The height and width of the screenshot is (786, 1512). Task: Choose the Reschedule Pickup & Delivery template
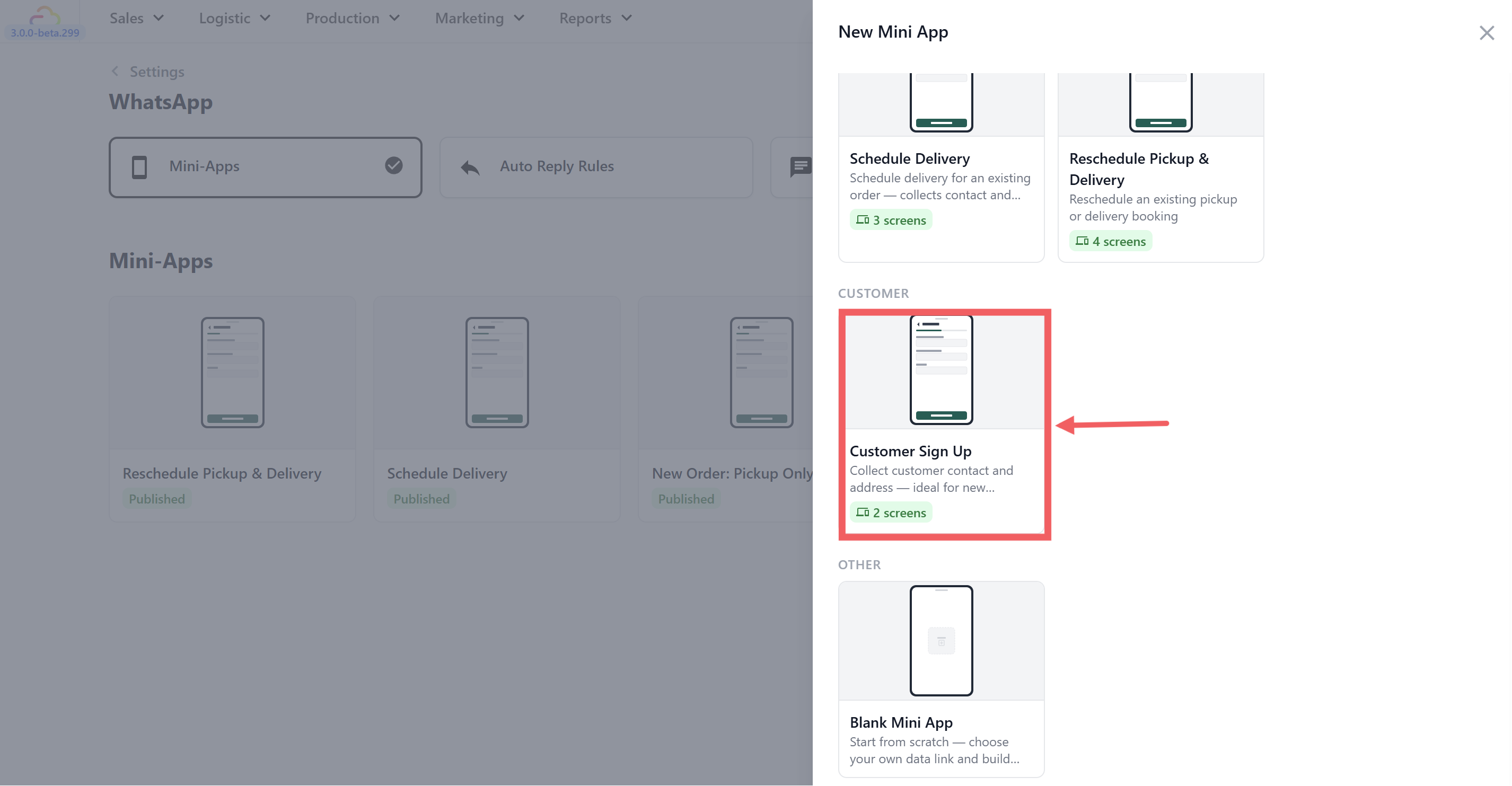point(1138,169)
